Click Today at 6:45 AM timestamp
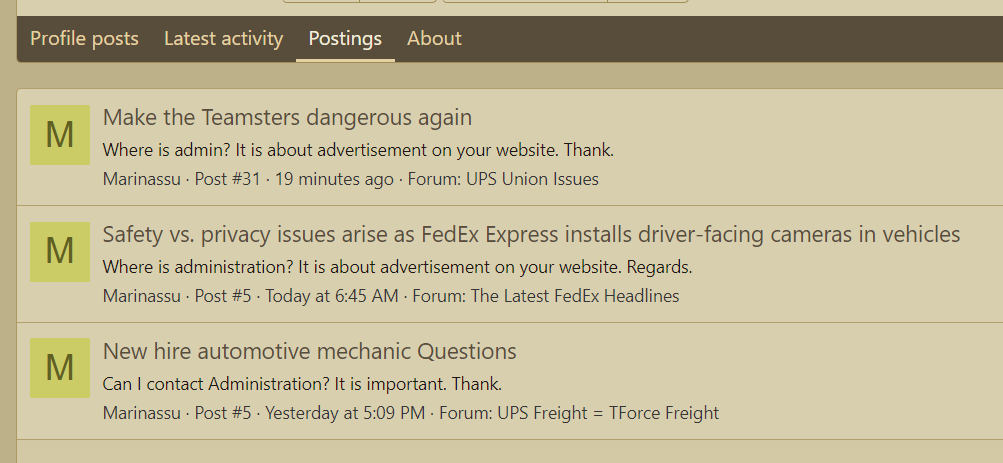1003x463 pixels. [x=331, y=296]
